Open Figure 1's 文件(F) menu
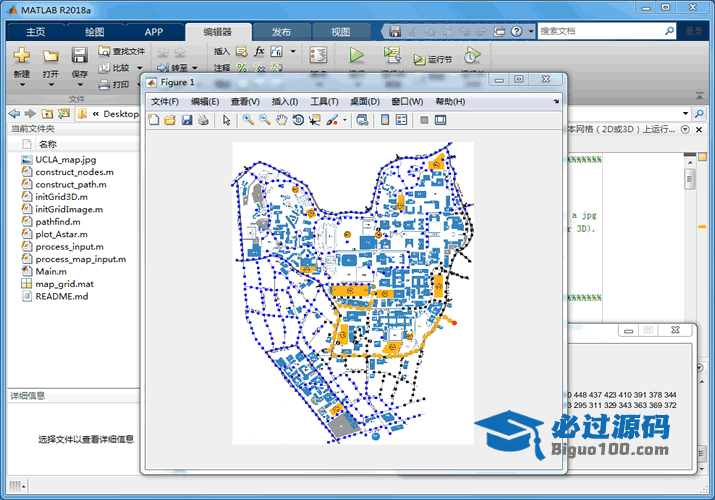This screenshot has height=500, width=715. pyautogui.click(x=165, y=102)
